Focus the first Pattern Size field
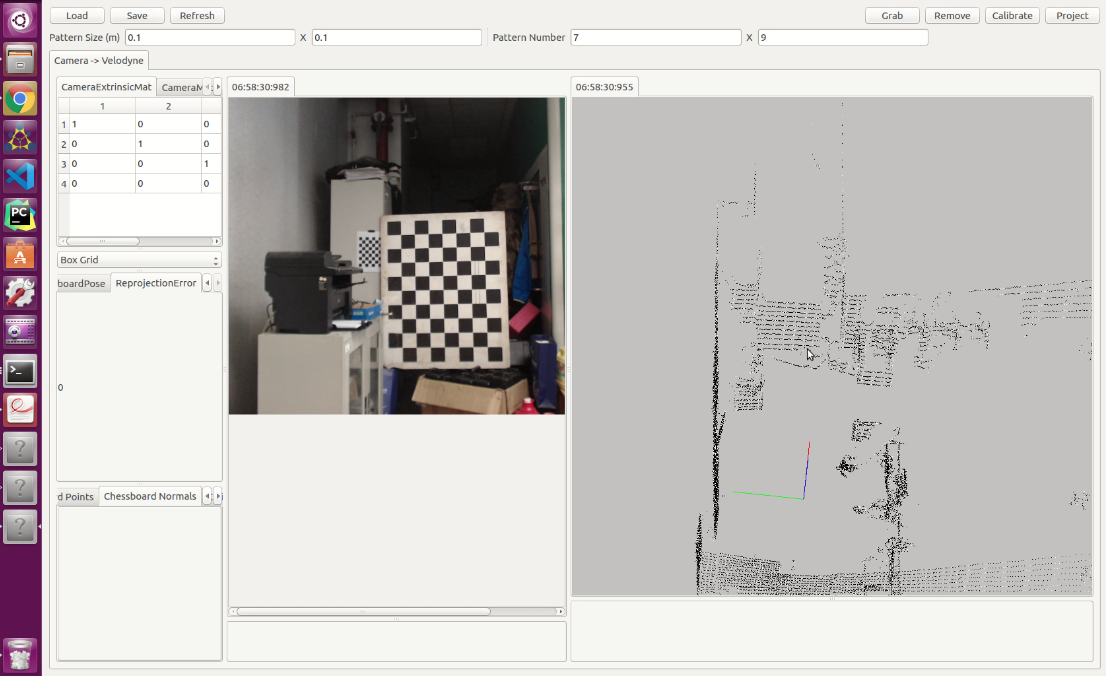 (x=210, y=37)
